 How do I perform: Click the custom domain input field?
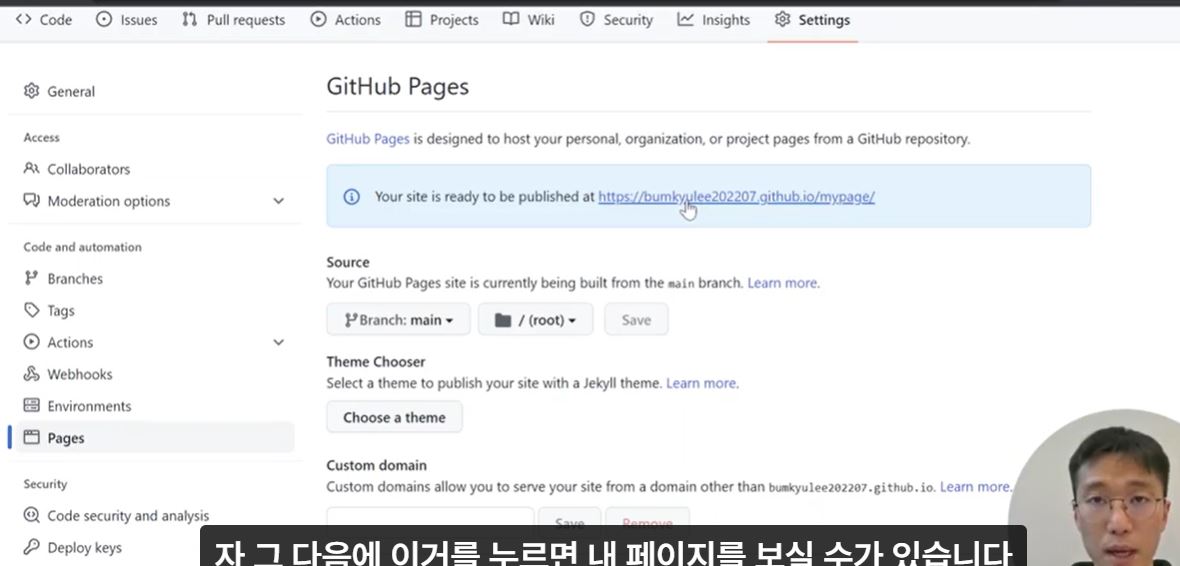(x=430, y=522)
